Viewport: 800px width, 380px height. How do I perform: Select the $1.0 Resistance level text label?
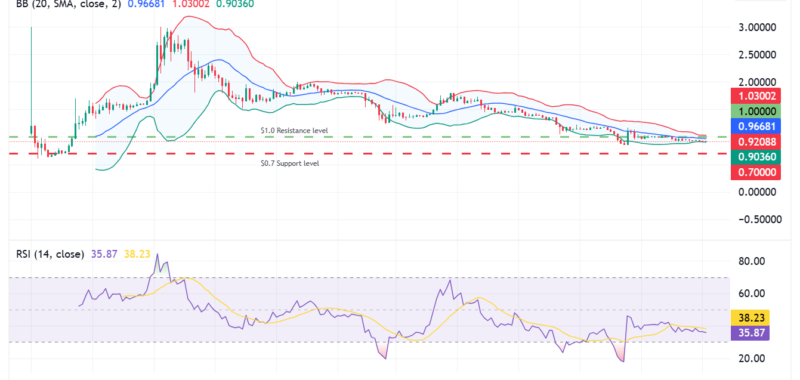click(294, 131)
